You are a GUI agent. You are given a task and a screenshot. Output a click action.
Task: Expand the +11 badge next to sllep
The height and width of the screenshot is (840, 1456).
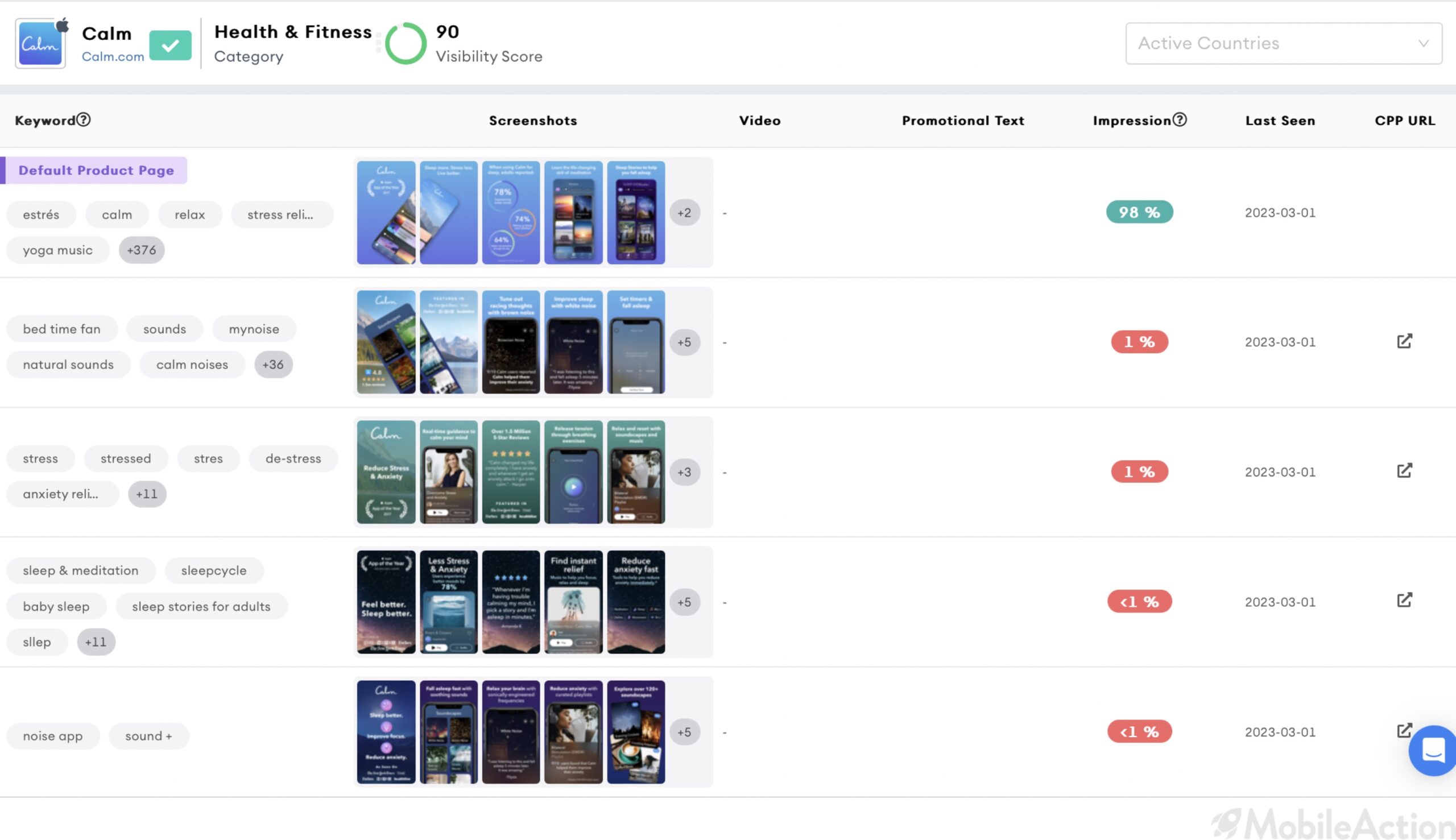pos(96,642)
